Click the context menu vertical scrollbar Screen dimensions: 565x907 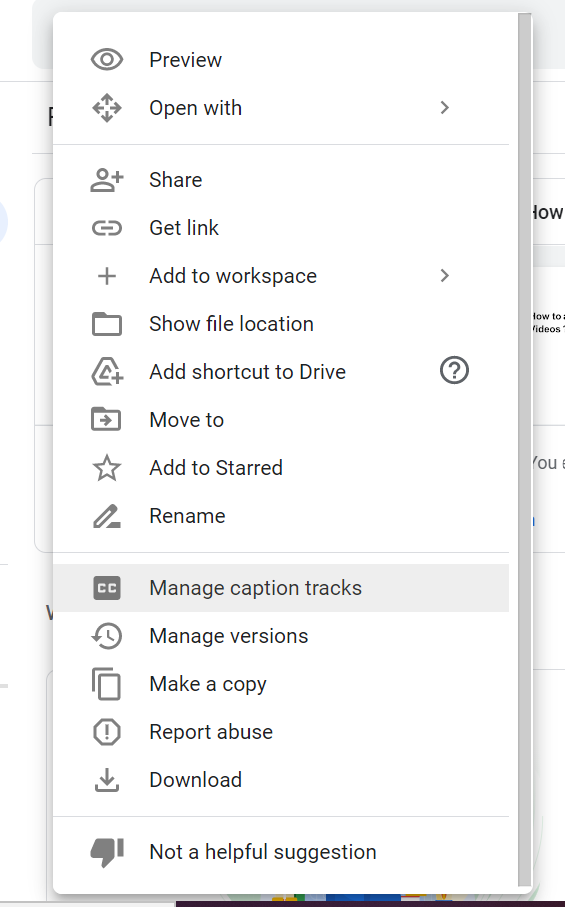[525, 449]
